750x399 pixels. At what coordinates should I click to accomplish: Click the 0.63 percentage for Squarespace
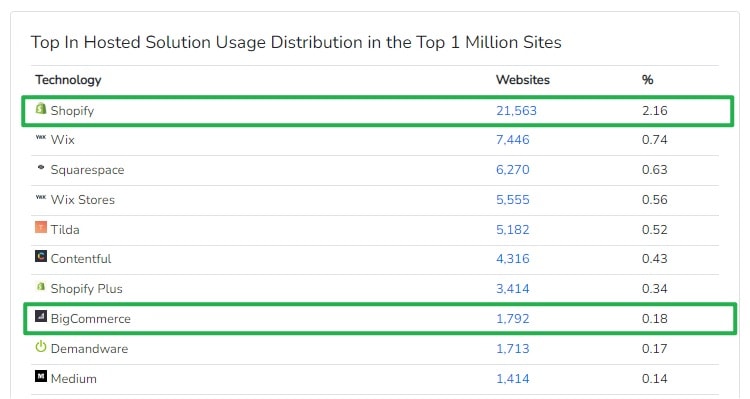655,170
